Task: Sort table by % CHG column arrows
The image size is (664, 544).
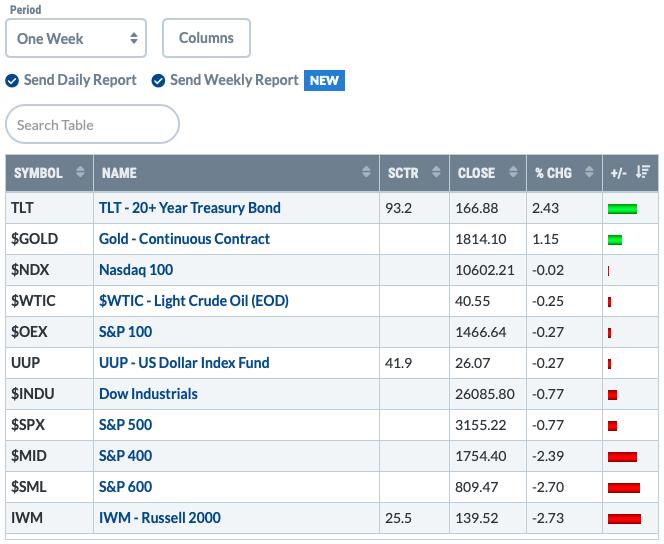Action: (x=589, y=172)
